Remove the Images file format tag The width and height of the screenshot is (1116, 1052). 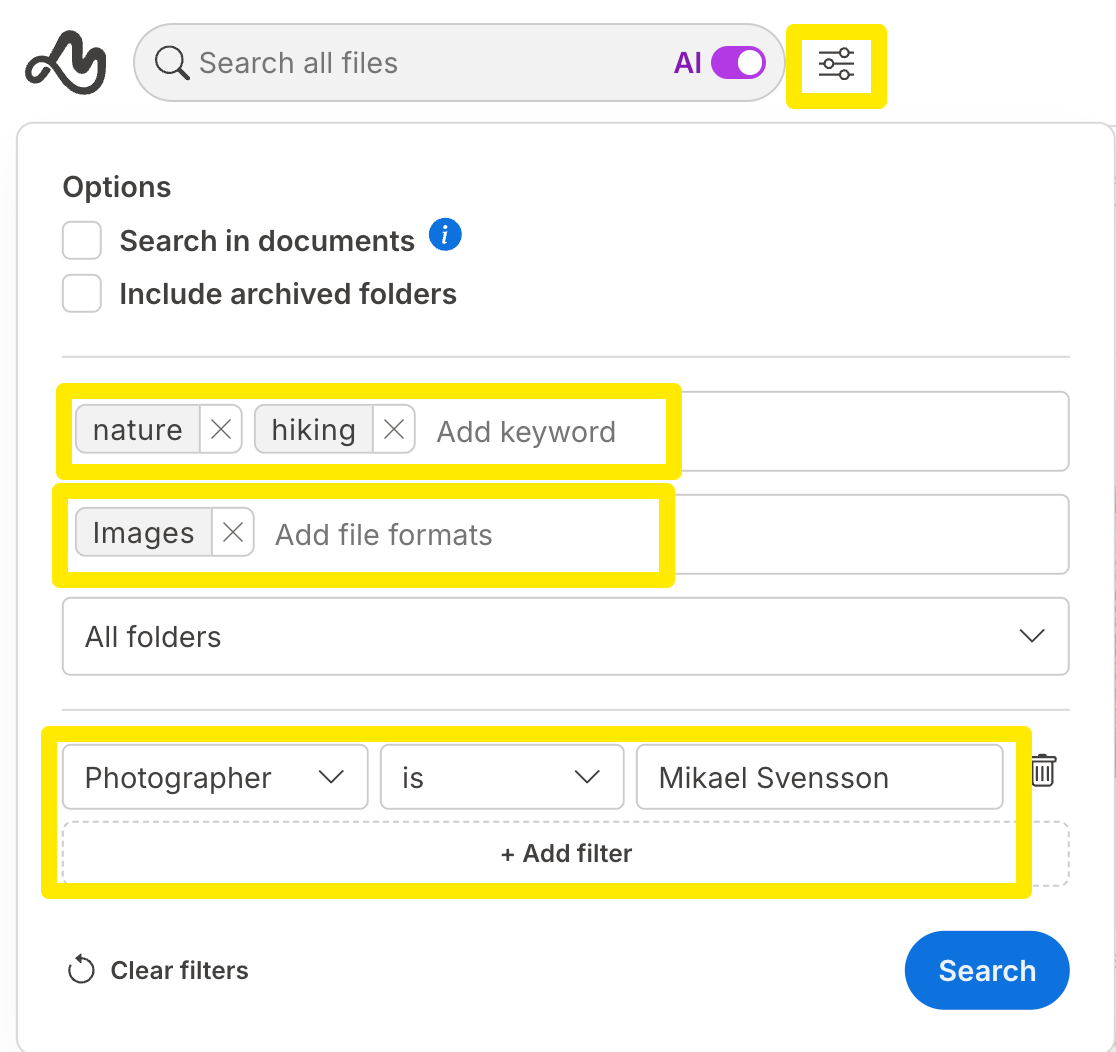click(x=233, y=533)
